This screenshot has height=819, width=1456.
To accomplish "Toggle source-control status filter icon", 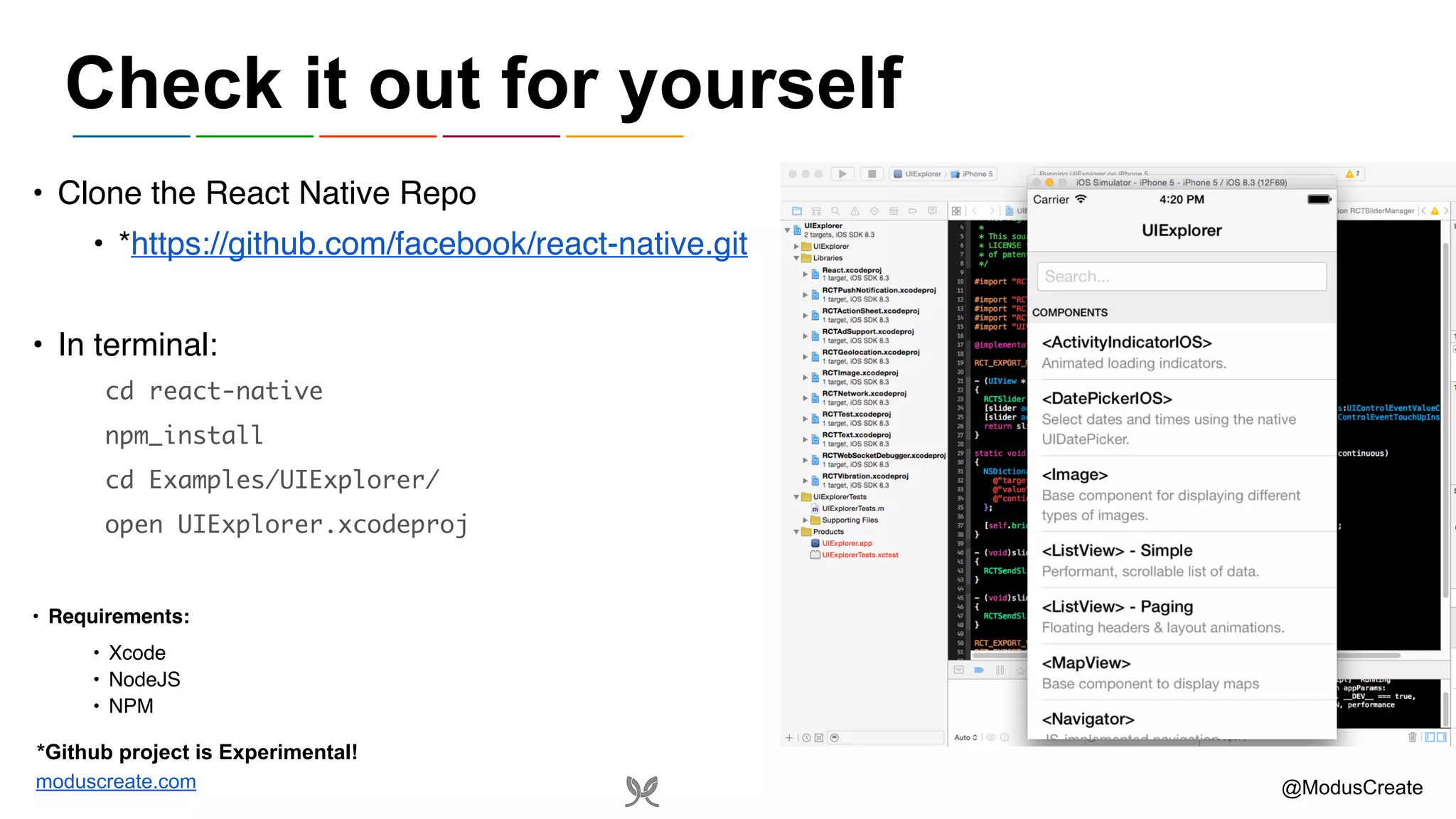I will [x=819, y=738].
